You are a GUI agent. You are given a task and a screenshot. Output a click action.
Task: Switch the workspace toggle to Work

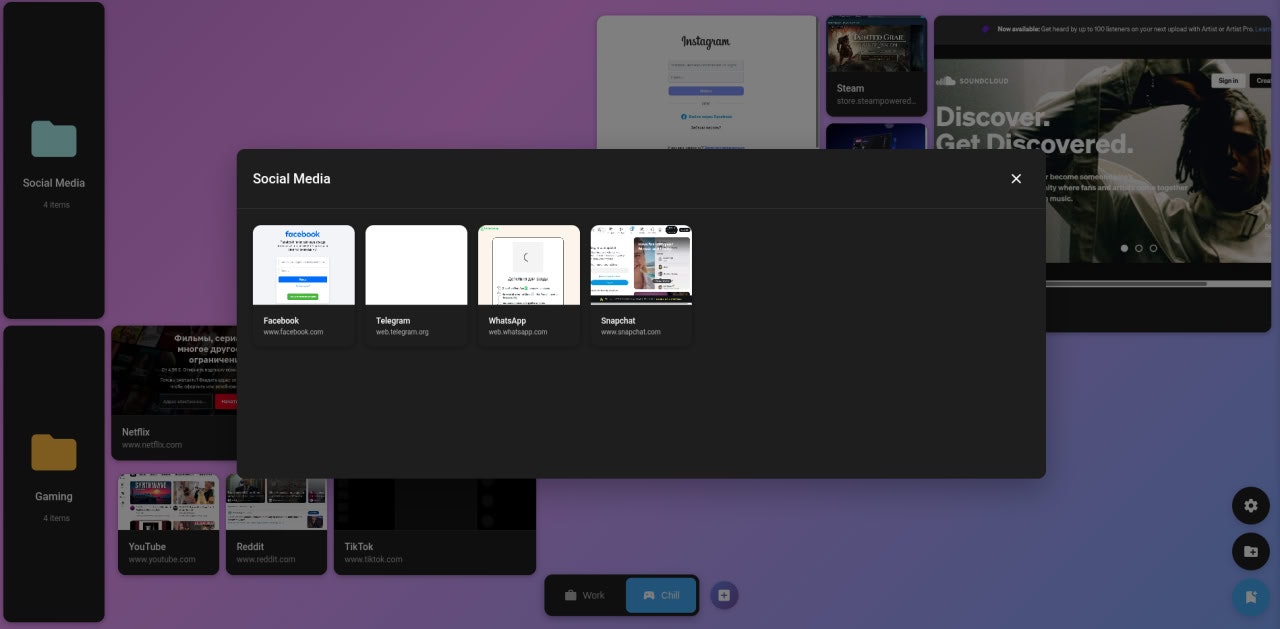pos(584,595)
